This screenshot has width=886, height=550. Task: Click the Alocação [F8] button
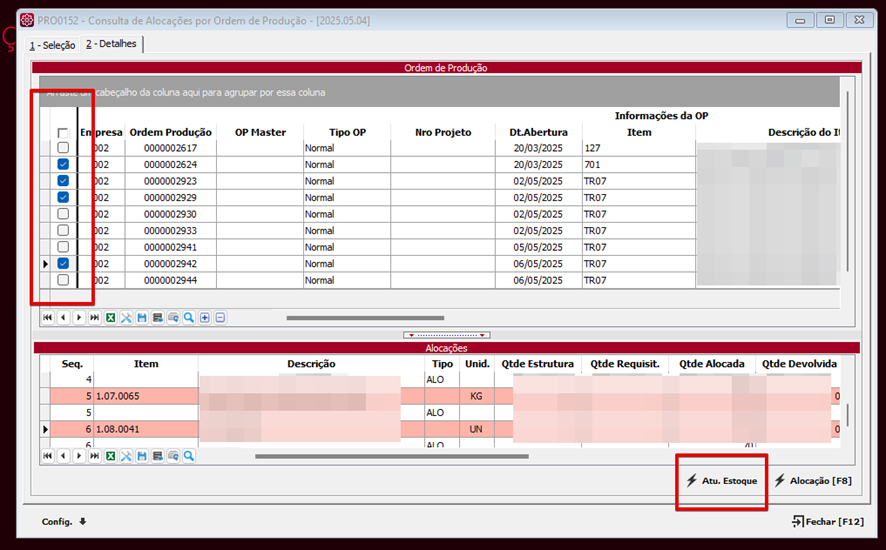(x=813, y=480)
